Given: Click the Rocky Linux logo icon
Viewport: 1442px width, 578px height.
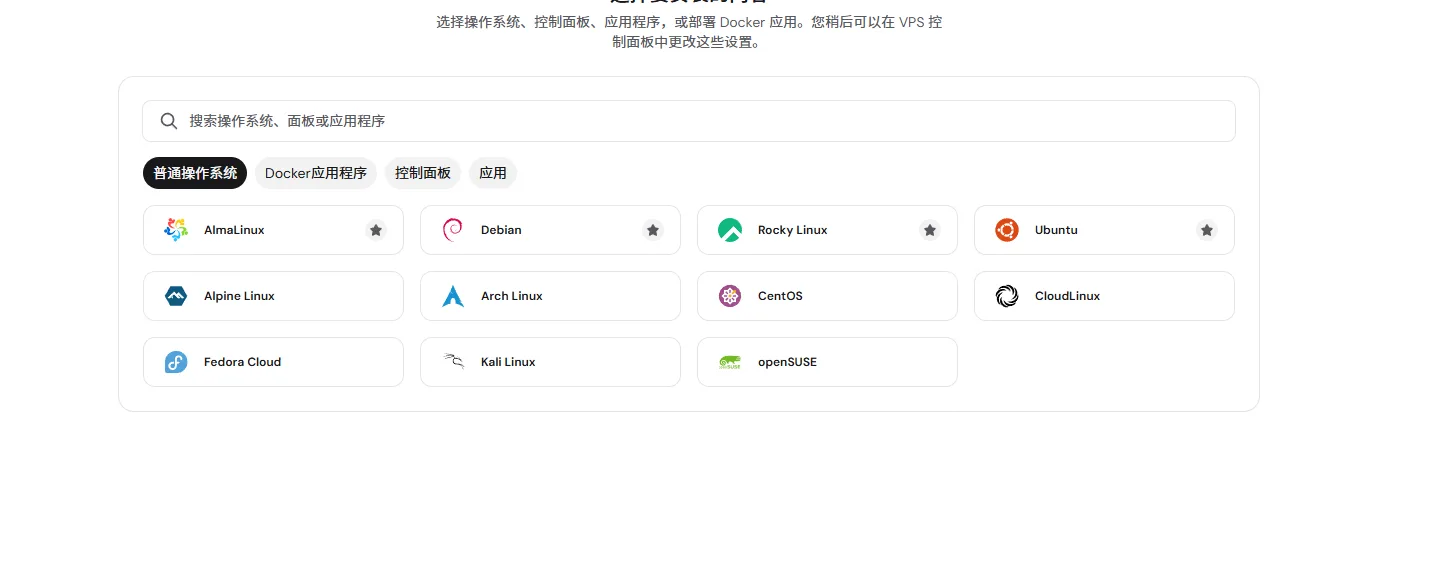Looking at the screenshot, I should coord(730,230).
